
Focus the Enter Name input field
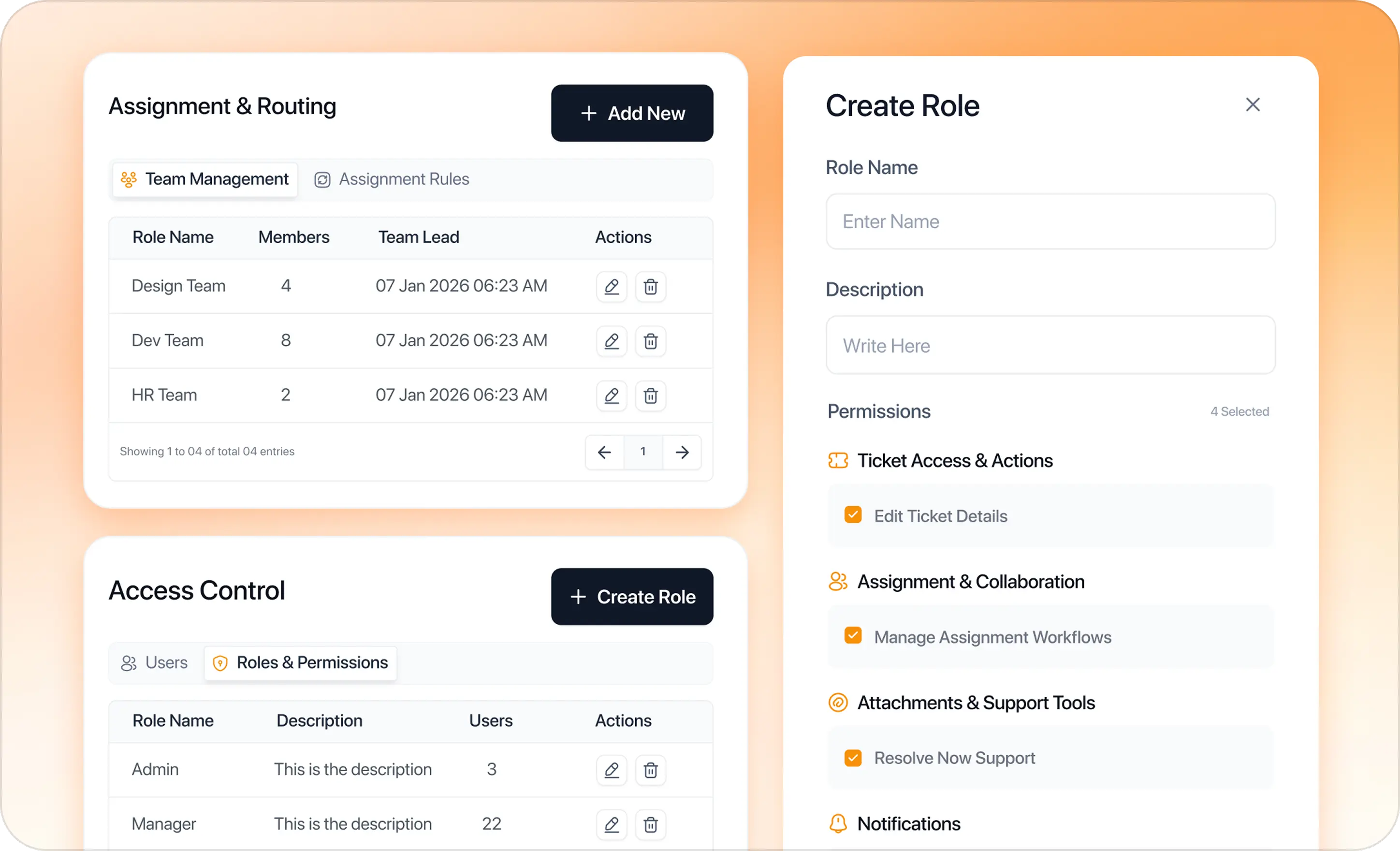point(1050,222)
